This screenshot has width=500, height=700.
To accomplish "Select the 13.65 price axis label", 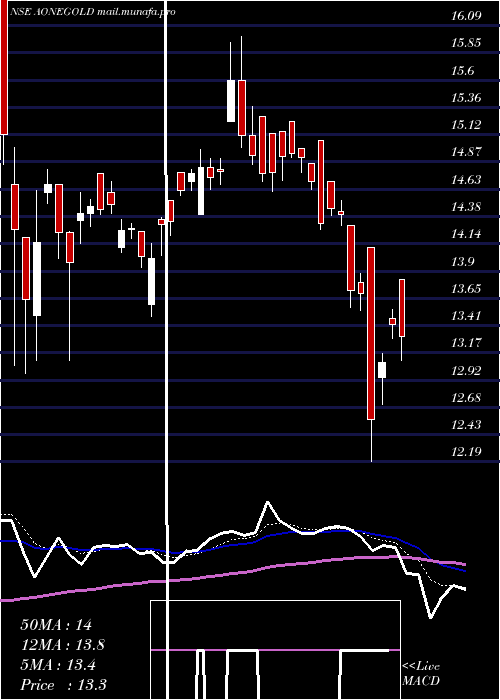I will point(466,288).
